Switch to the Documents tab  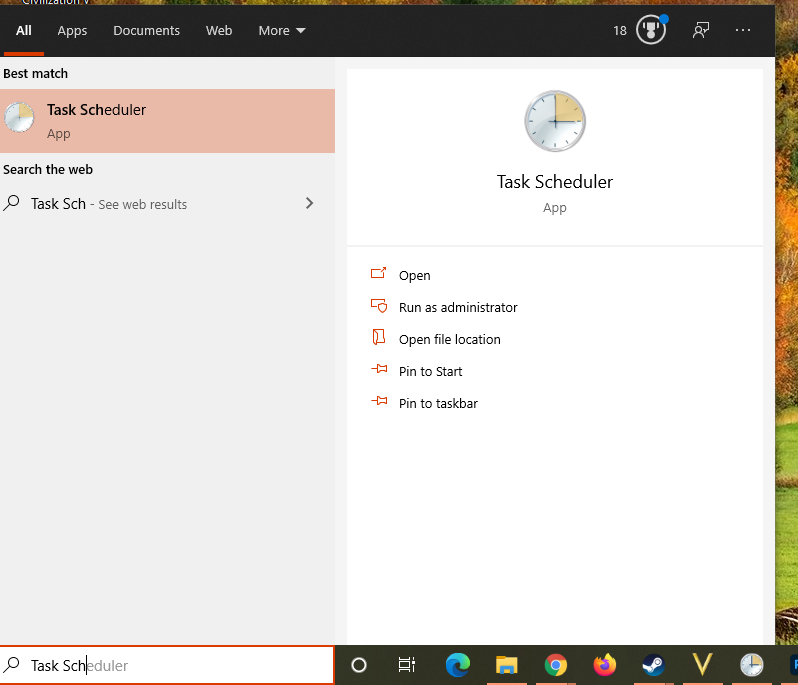(x=147, y=31)
